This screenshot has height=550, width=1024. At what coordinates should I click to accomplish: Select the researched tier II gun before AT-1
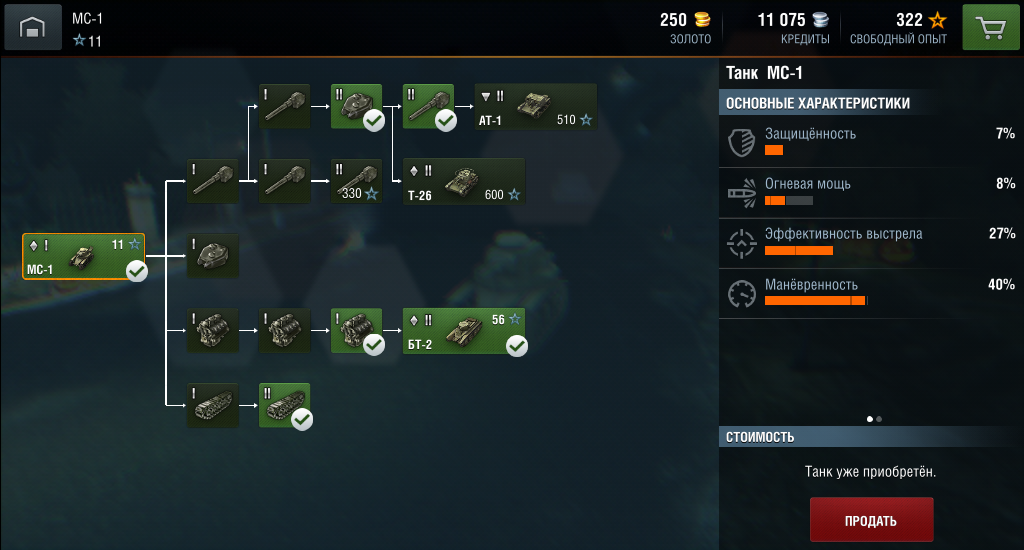pos(428,106)
